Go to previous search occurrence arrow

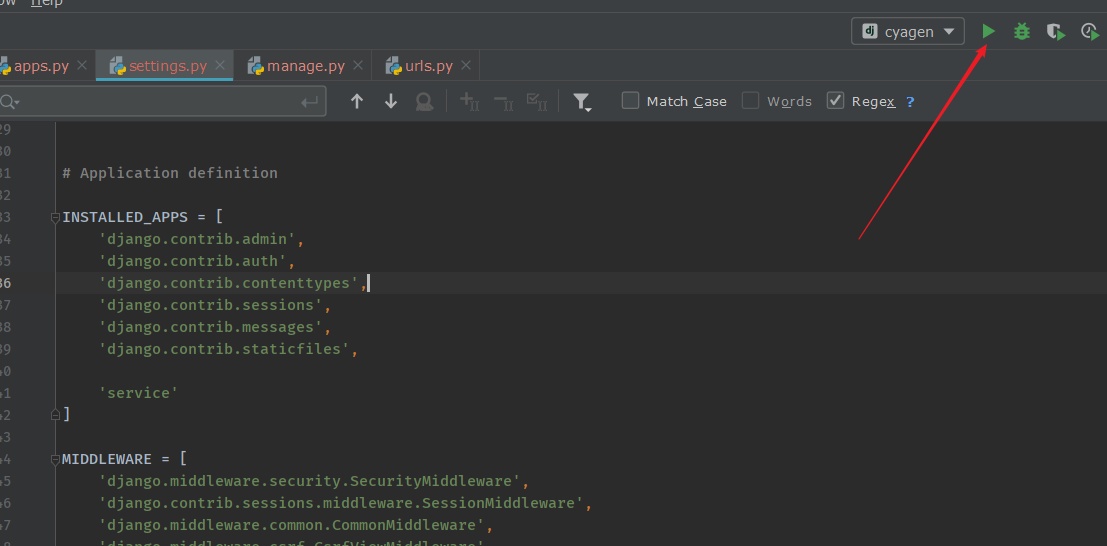click(x=357, y=102)
